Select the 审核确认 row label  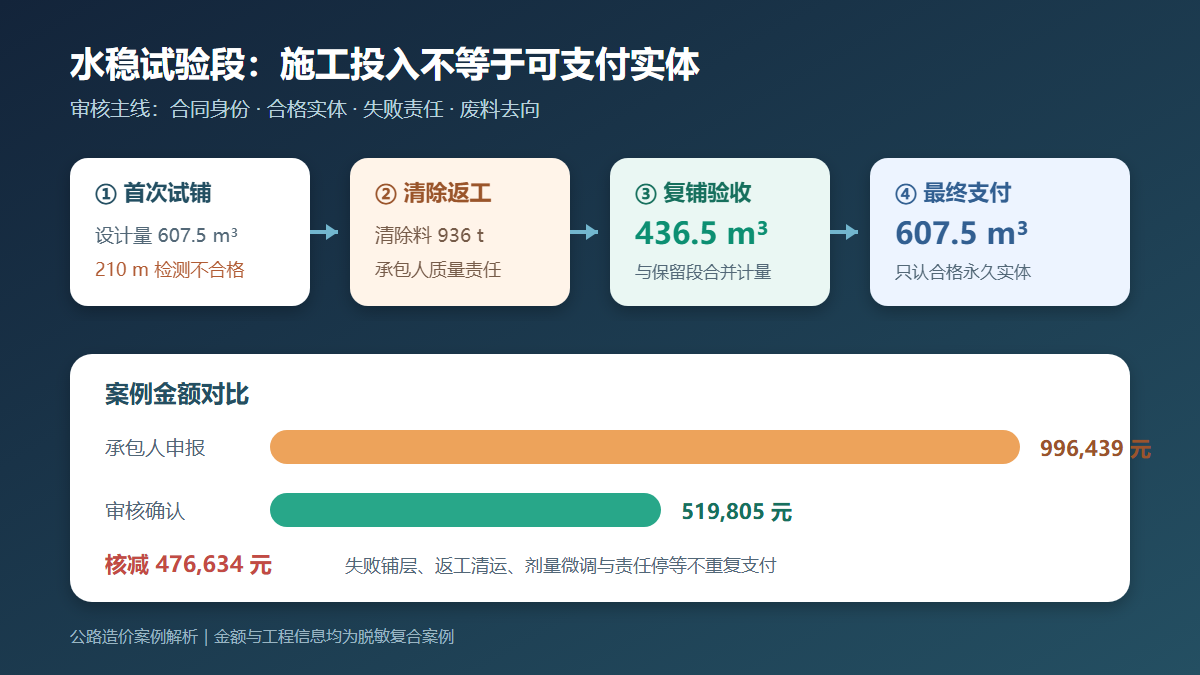click(145, 511)
